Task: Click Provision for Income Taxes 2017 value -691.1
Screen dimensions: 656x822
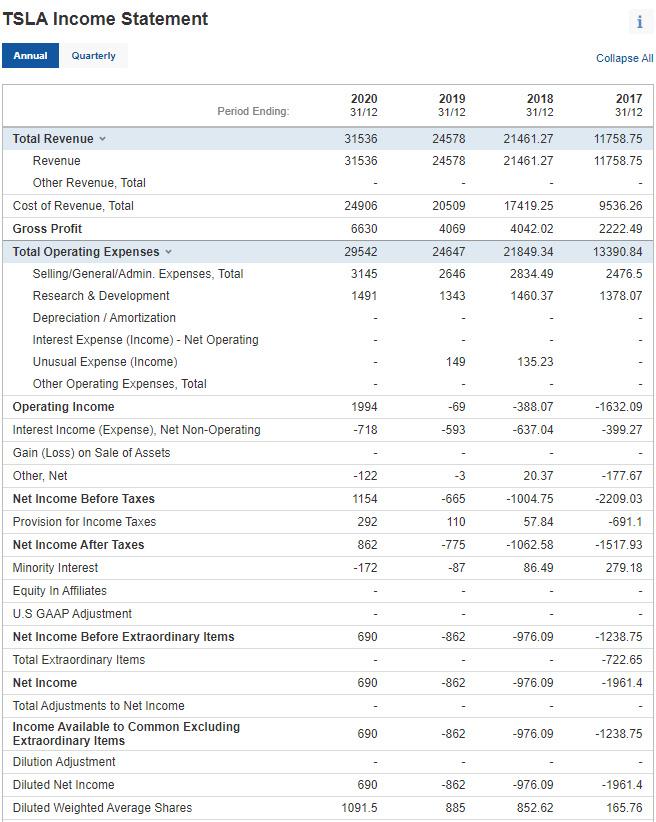Action: coord(625,523)
